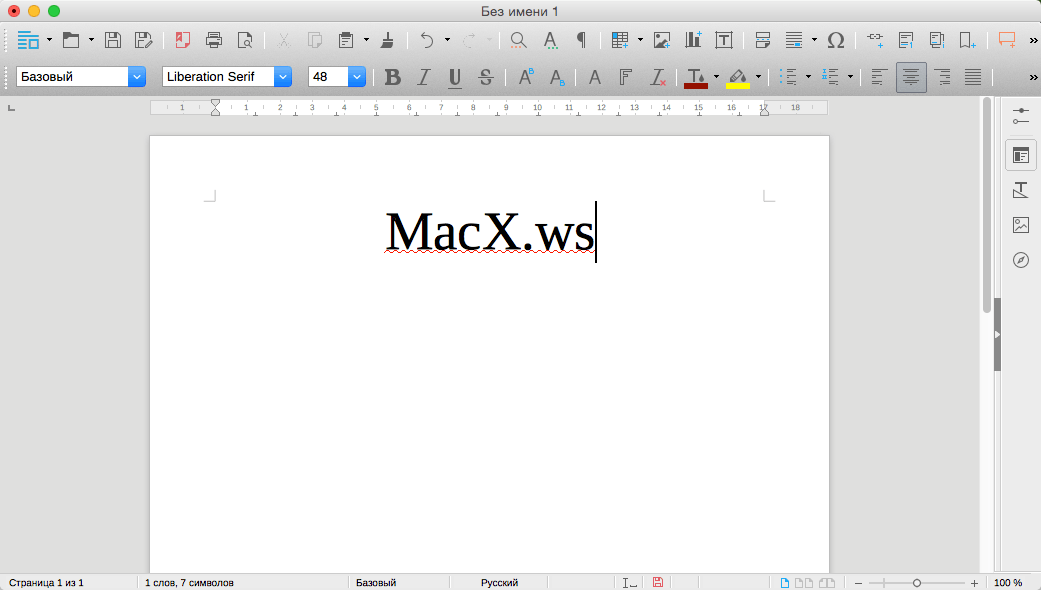1041x590 pixels.
Task: Apply the dark red font color
Action: (x=696, y=78)
